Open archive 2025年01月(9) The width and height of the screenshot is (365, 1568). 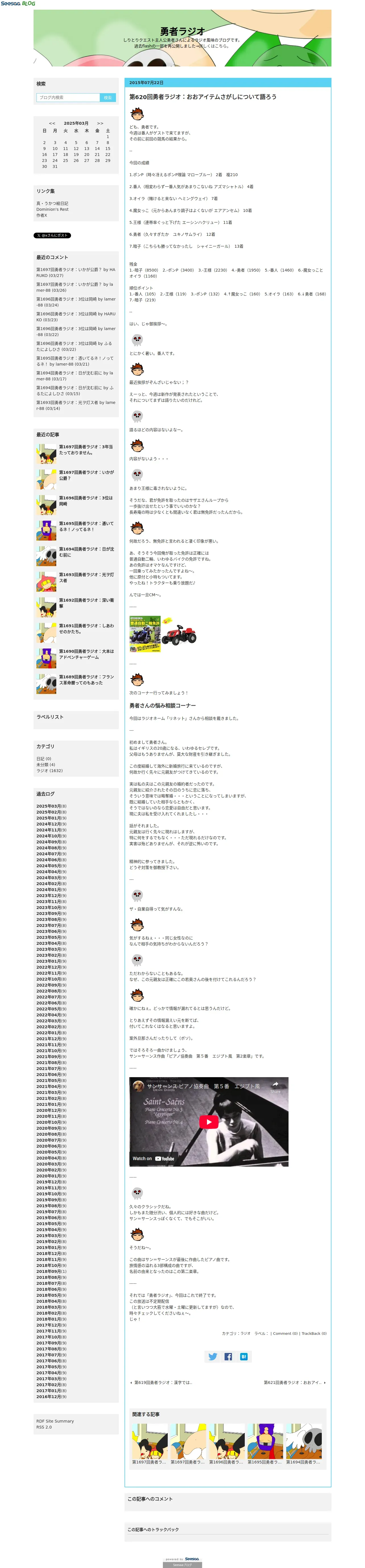(x=51, y=818)
